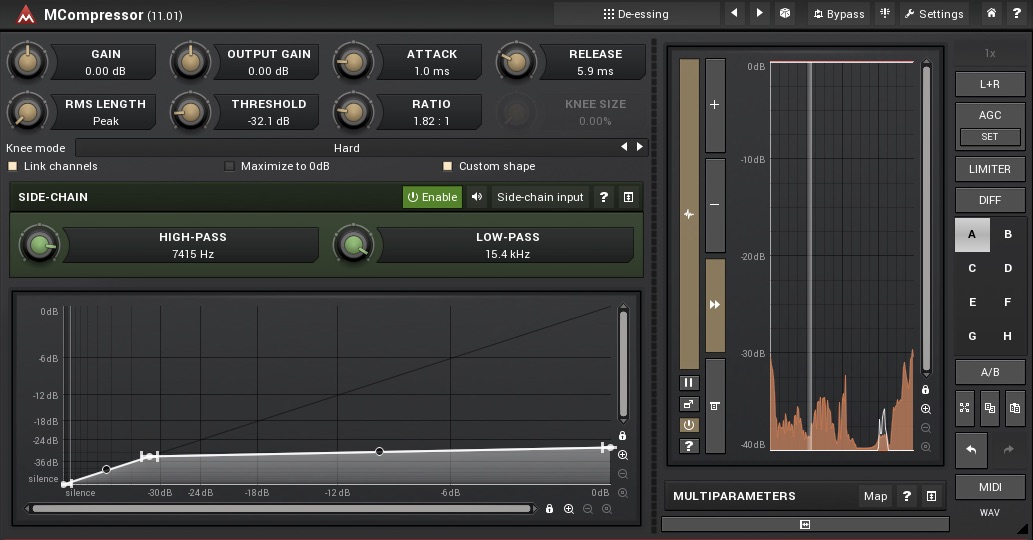
Task: Go to next preset arrow
Action: [760, 13]
